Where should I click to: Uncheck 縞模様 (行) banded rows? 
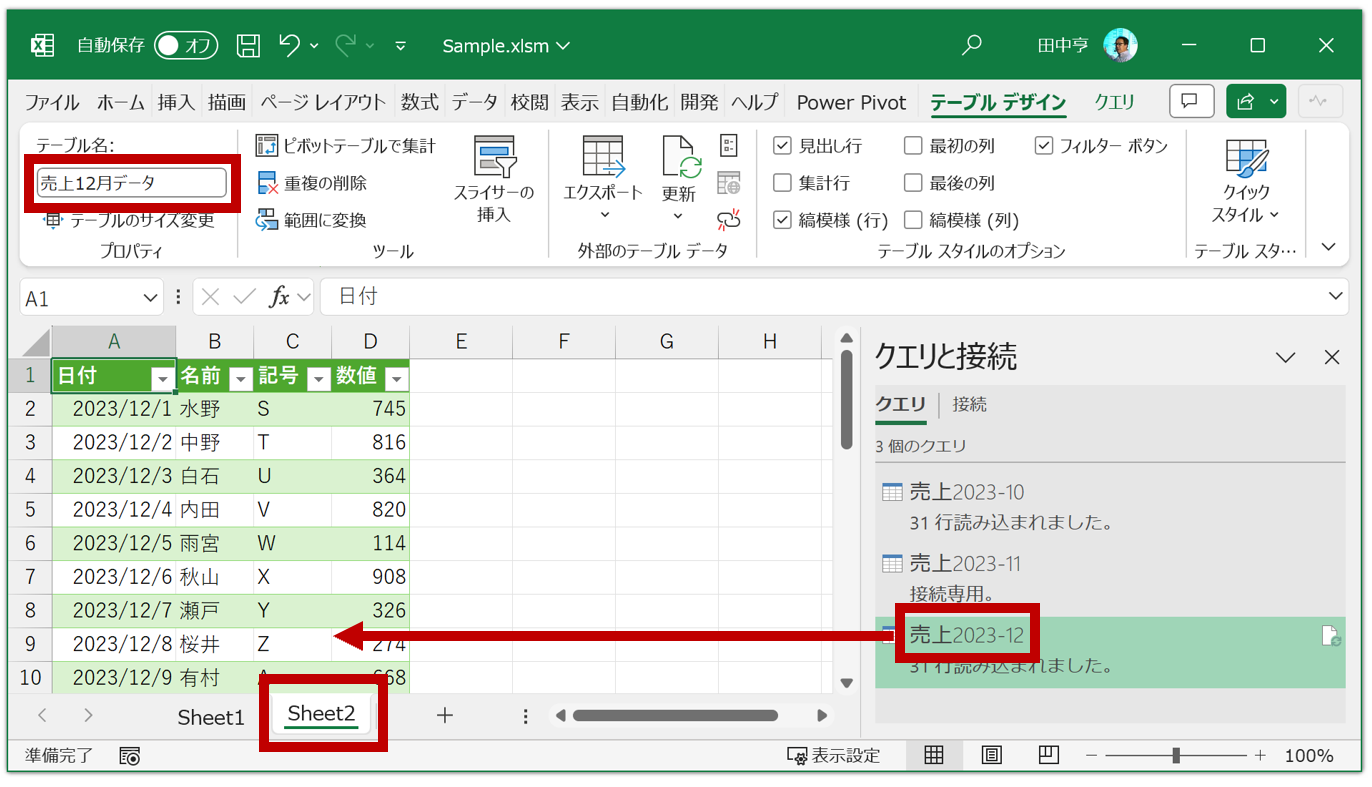click(x=783, y=220)
